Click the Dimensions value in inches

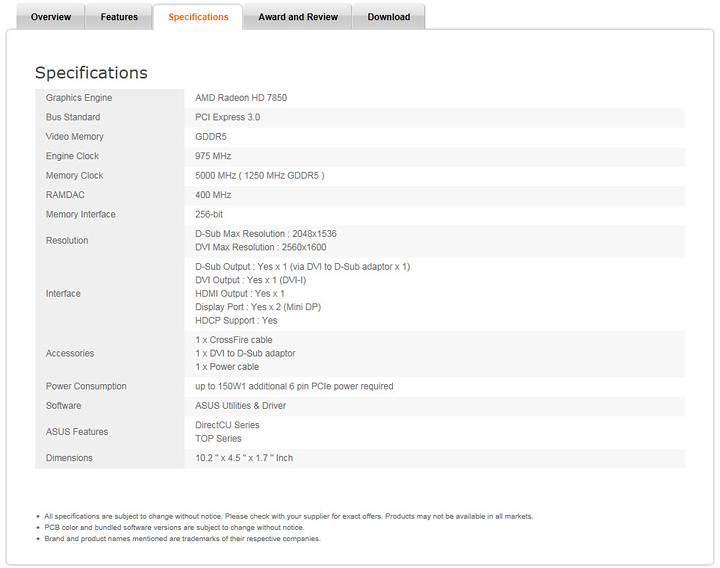click(244, 458)
